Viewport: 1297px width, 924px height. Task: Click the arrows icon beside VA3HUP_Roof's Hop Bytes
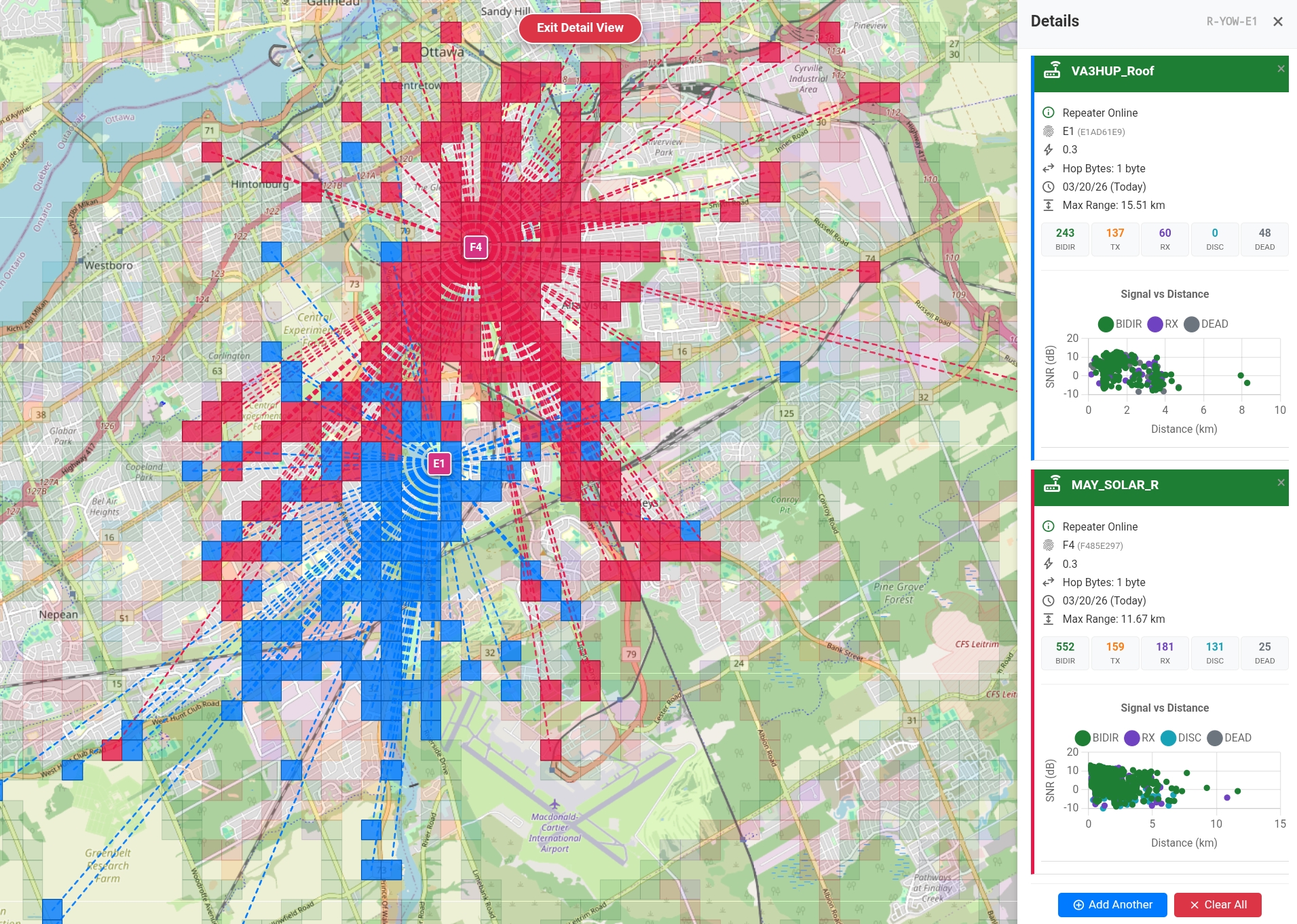coord(1049,168)
